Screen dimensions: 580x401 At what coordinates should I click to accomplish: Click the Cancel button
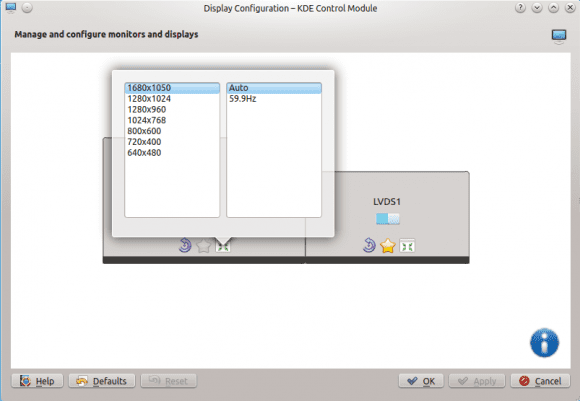(x=540, y=381)
